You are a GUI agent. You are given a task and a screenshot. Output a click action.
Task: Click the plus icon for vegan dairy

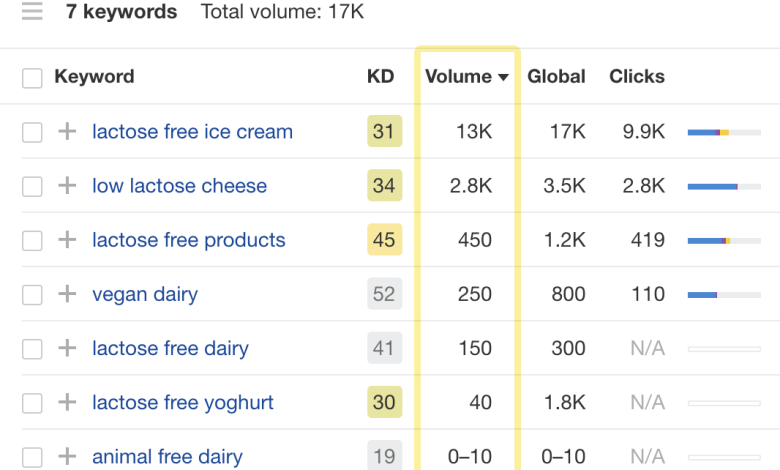(67, 294)
